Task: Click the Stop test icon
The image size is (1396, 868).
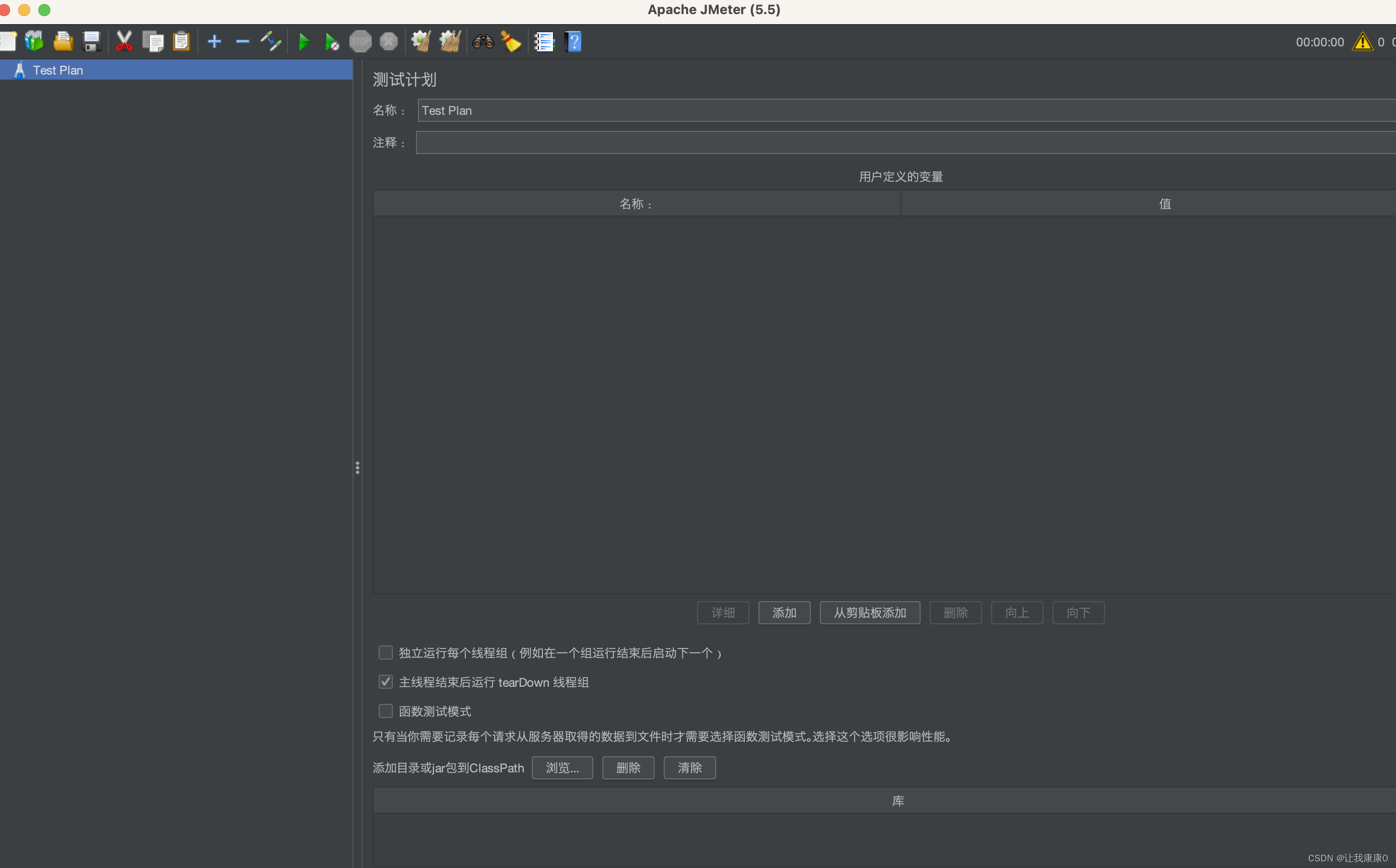Action: pos(361,41)
